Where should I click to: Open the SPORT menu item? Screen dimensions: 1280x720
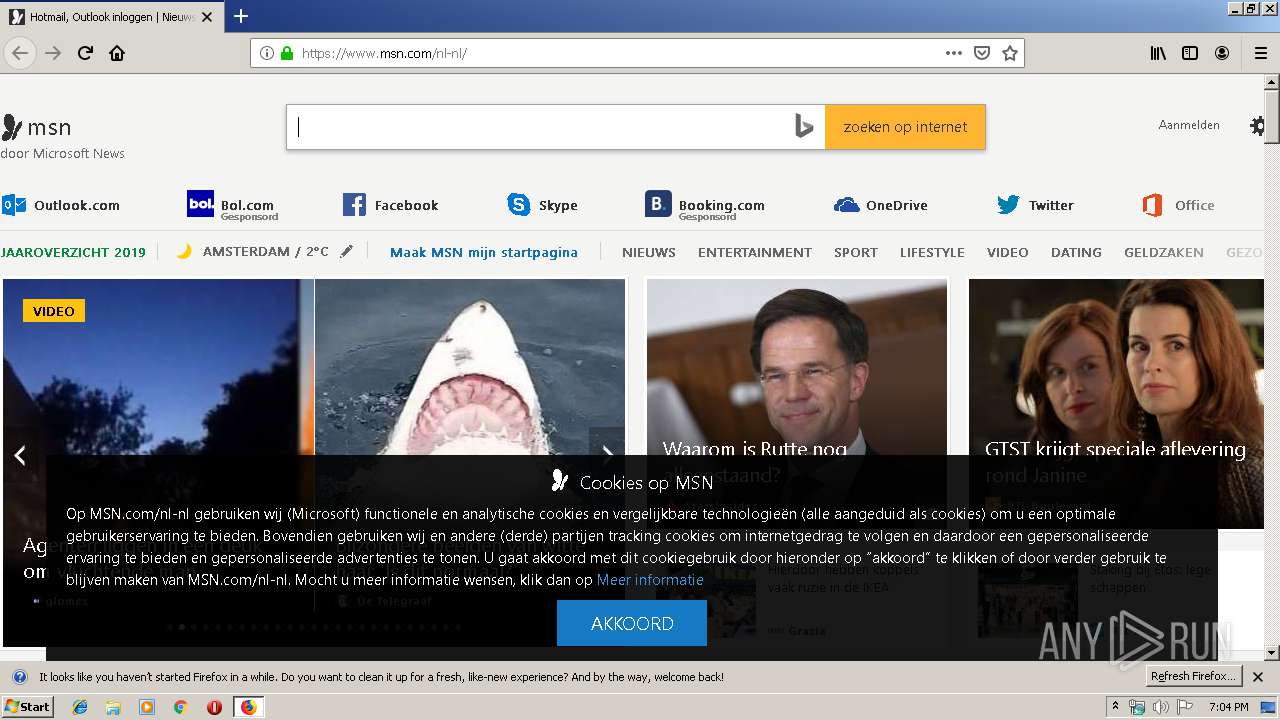(856, 252)
